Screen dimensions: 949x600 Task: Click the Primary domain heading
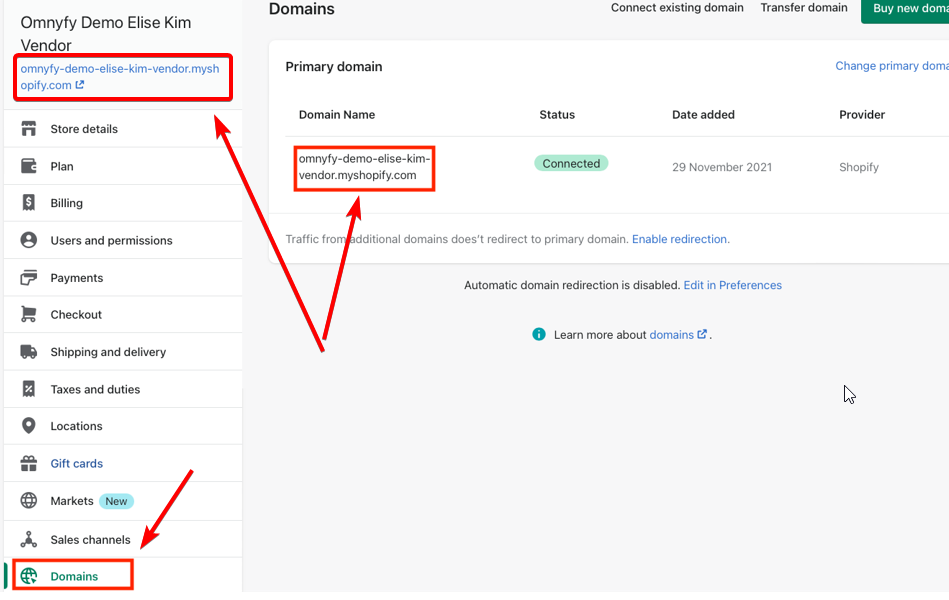pos(333,67)
